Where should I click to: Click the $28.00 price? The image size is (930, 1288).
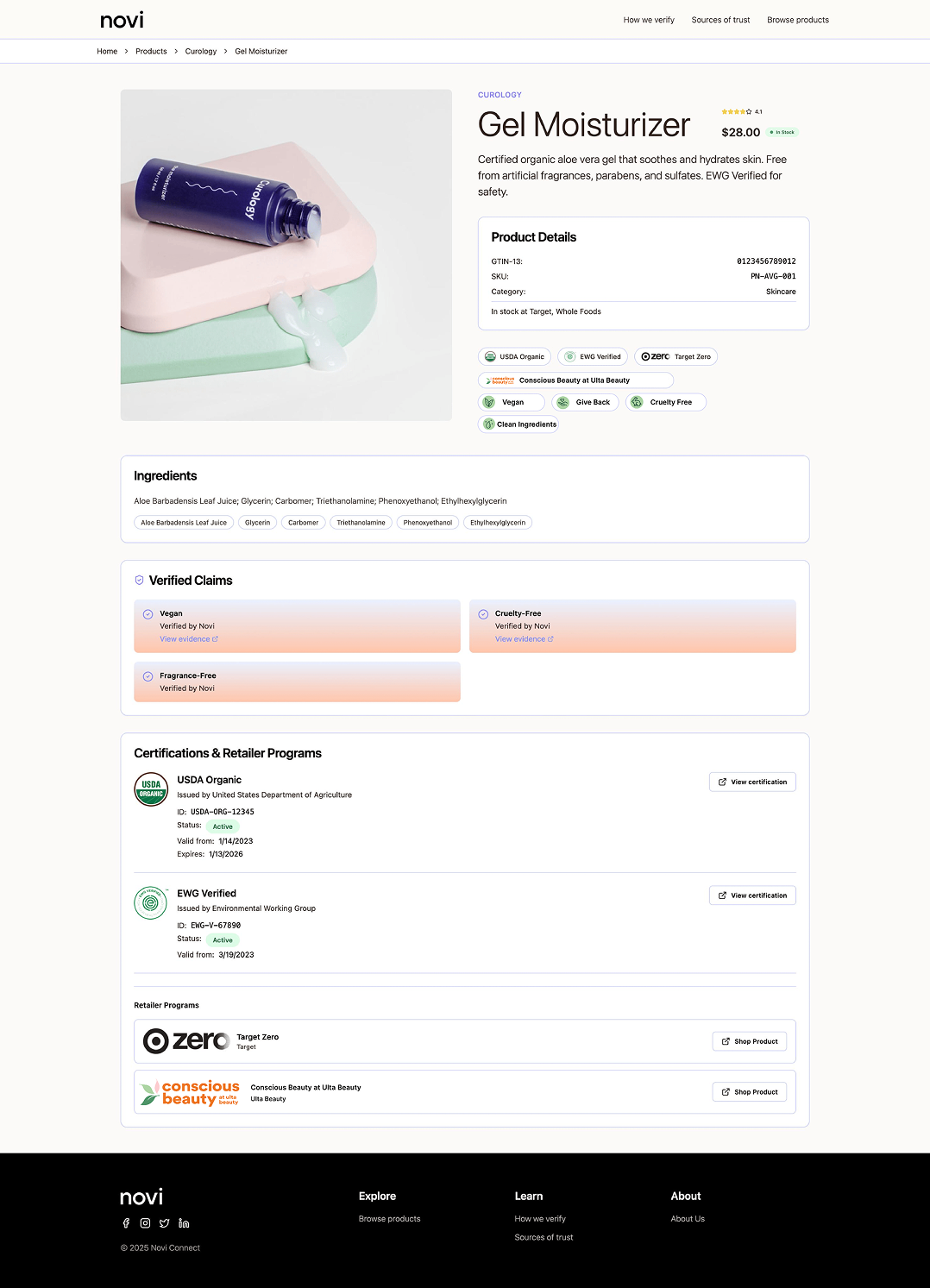click(741, 133)
